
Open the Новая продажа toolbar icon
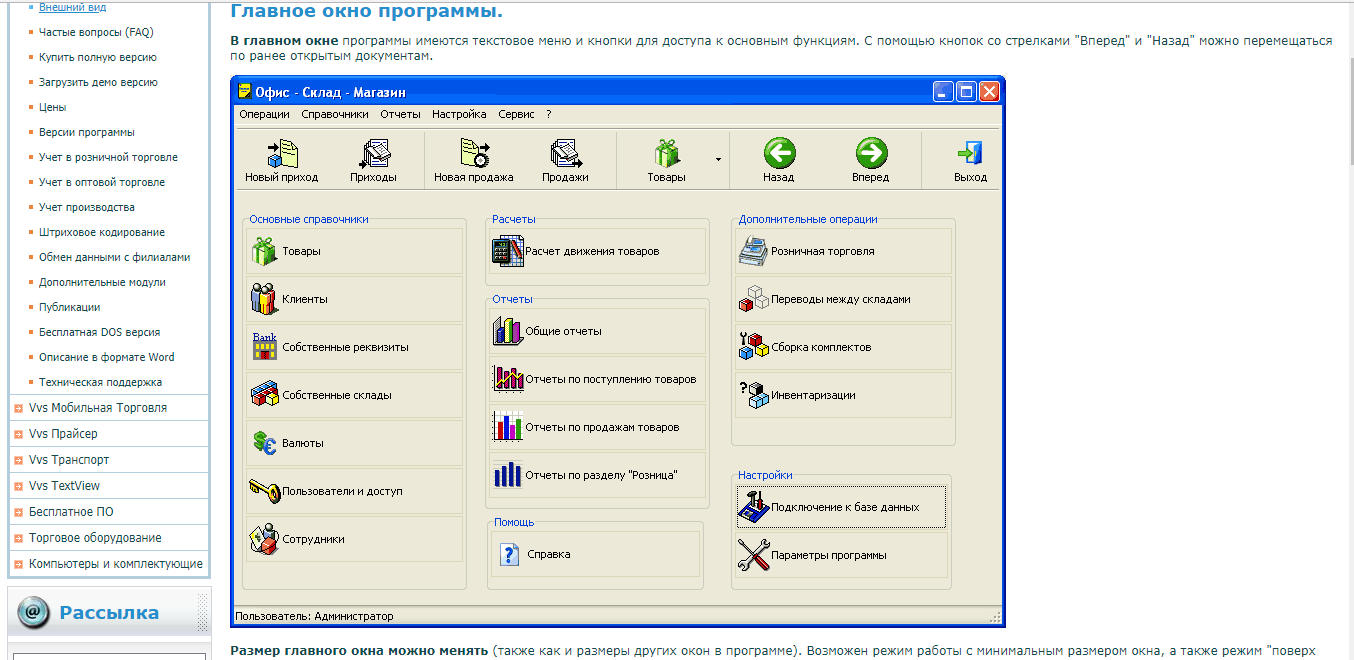tap(474, 153)
